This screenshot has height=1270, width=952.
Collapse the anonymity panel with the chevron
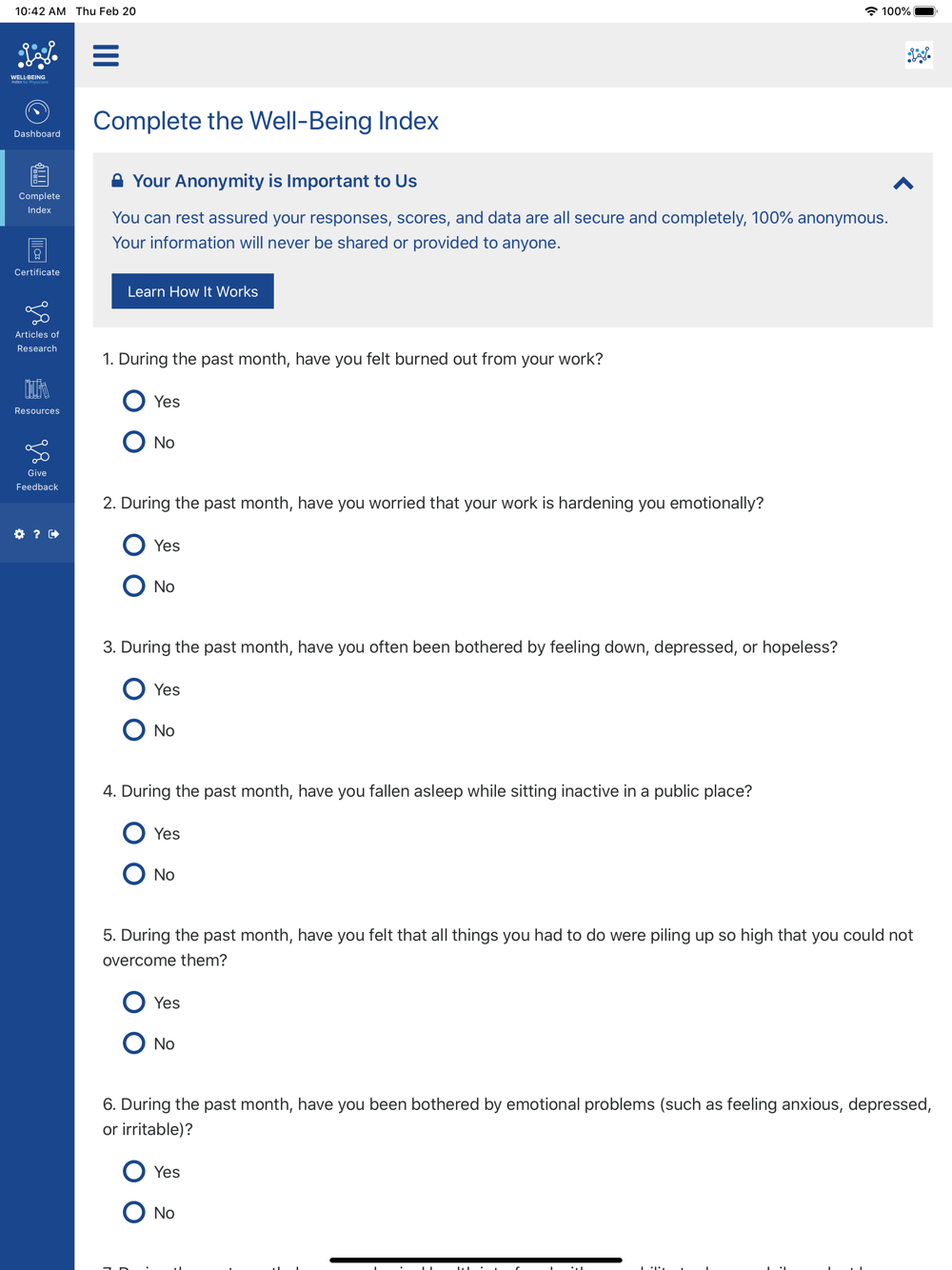point(903,183)
